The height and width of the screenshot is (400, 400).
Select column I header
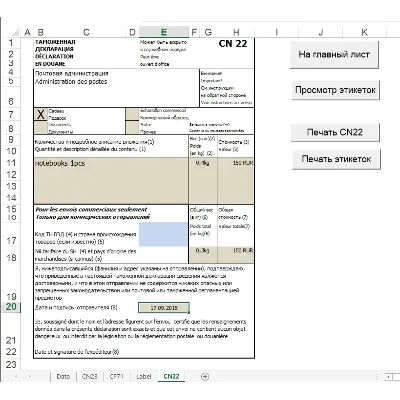(277, 32)
